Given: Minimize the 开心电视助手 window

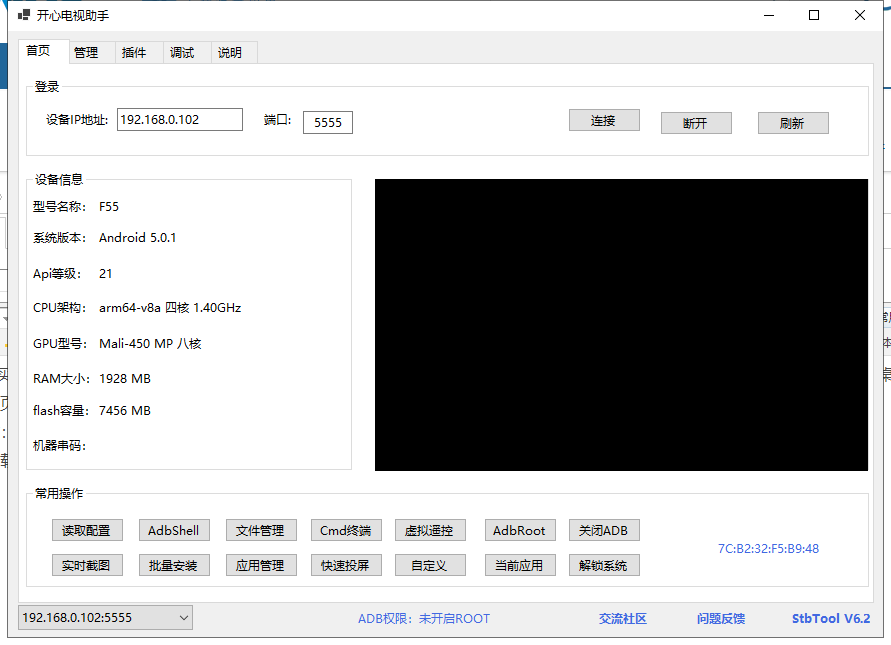Looking at the screenshot, I should [x=769, y=15].
